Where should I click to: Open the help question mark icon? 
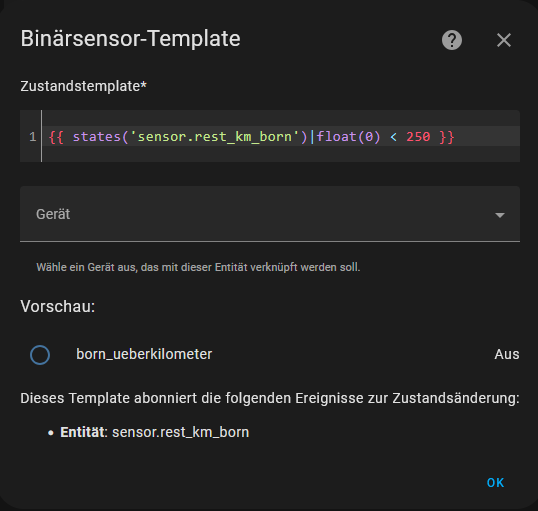tap(452, 40)
